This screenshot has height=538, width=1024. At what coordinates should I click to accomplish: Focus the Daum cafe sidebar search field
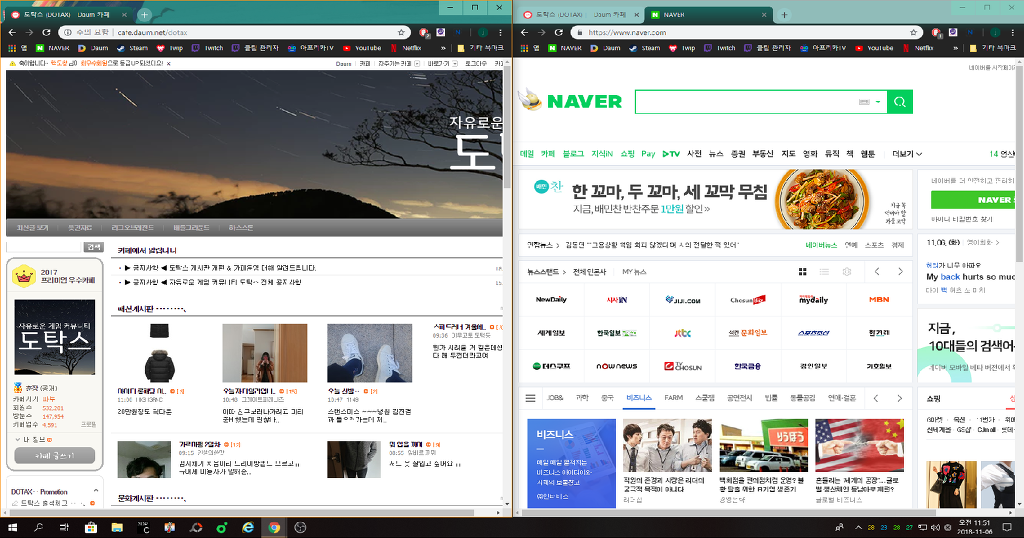pyautogui.click(x=44, y=247)
